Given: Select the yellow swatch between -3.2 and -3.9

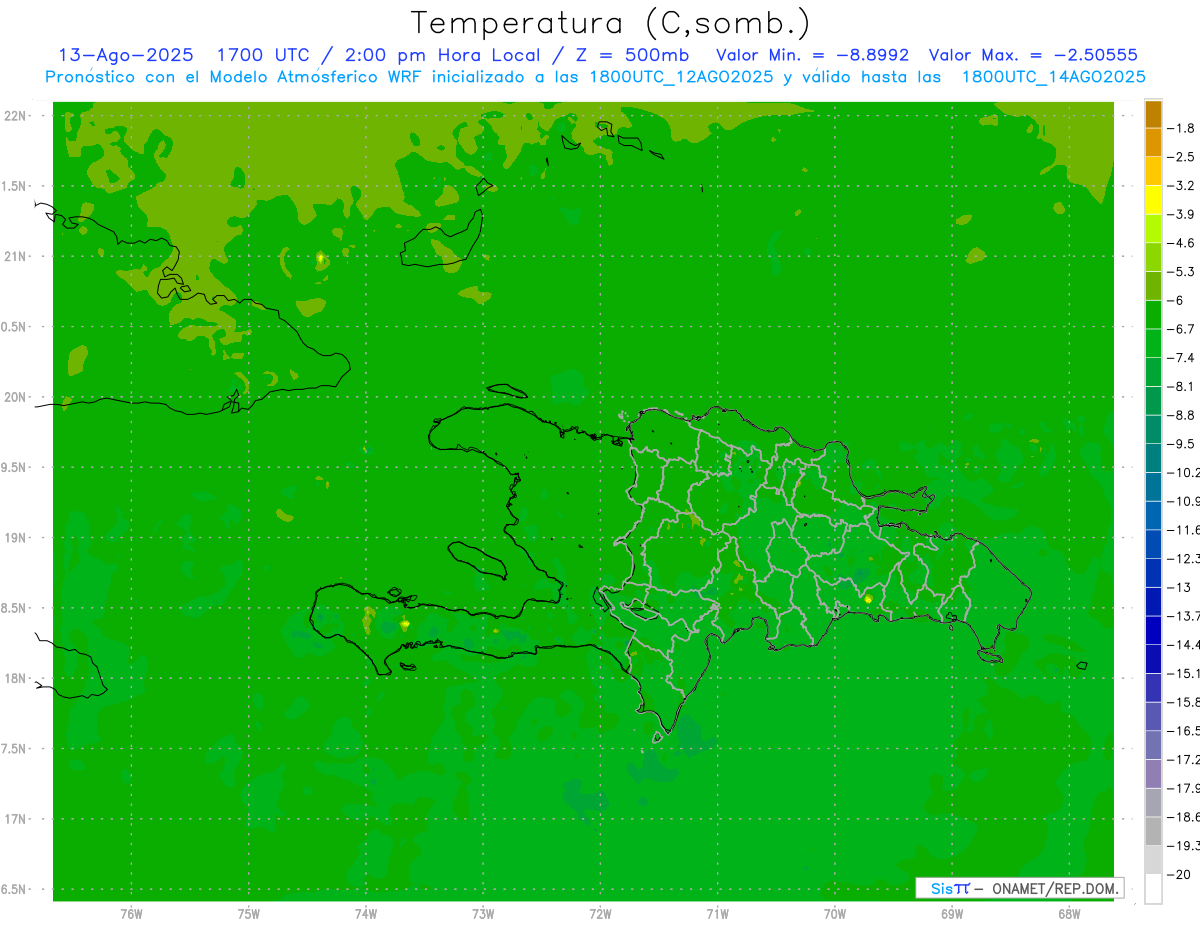Looking at the screenshot, I should [1153, 200].
